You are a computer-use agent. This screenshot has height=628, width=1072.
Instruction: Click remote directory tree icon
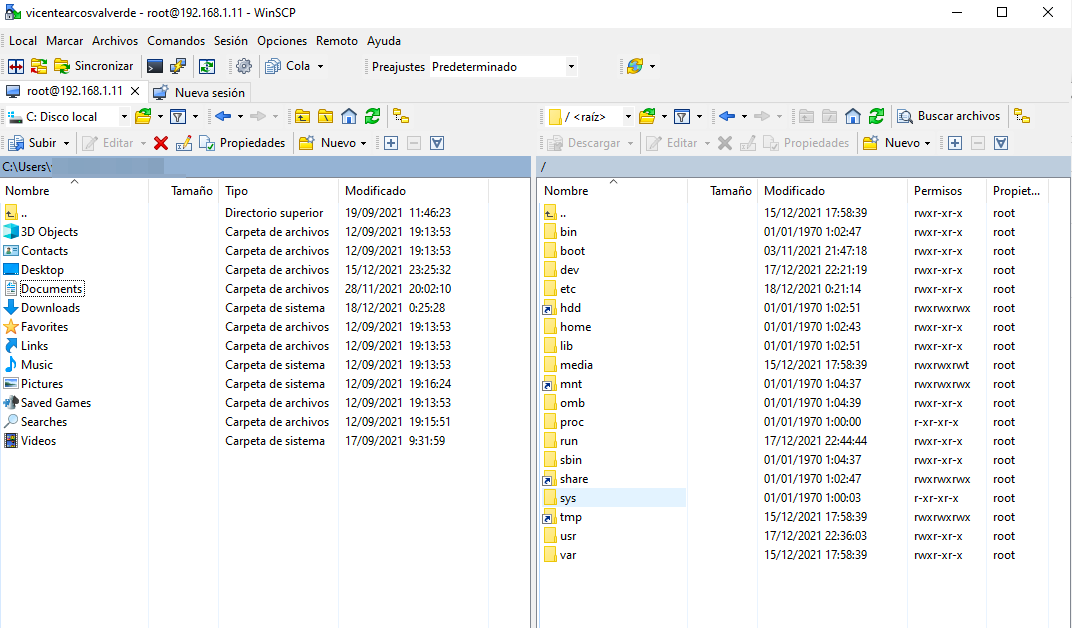(1021, 116)
